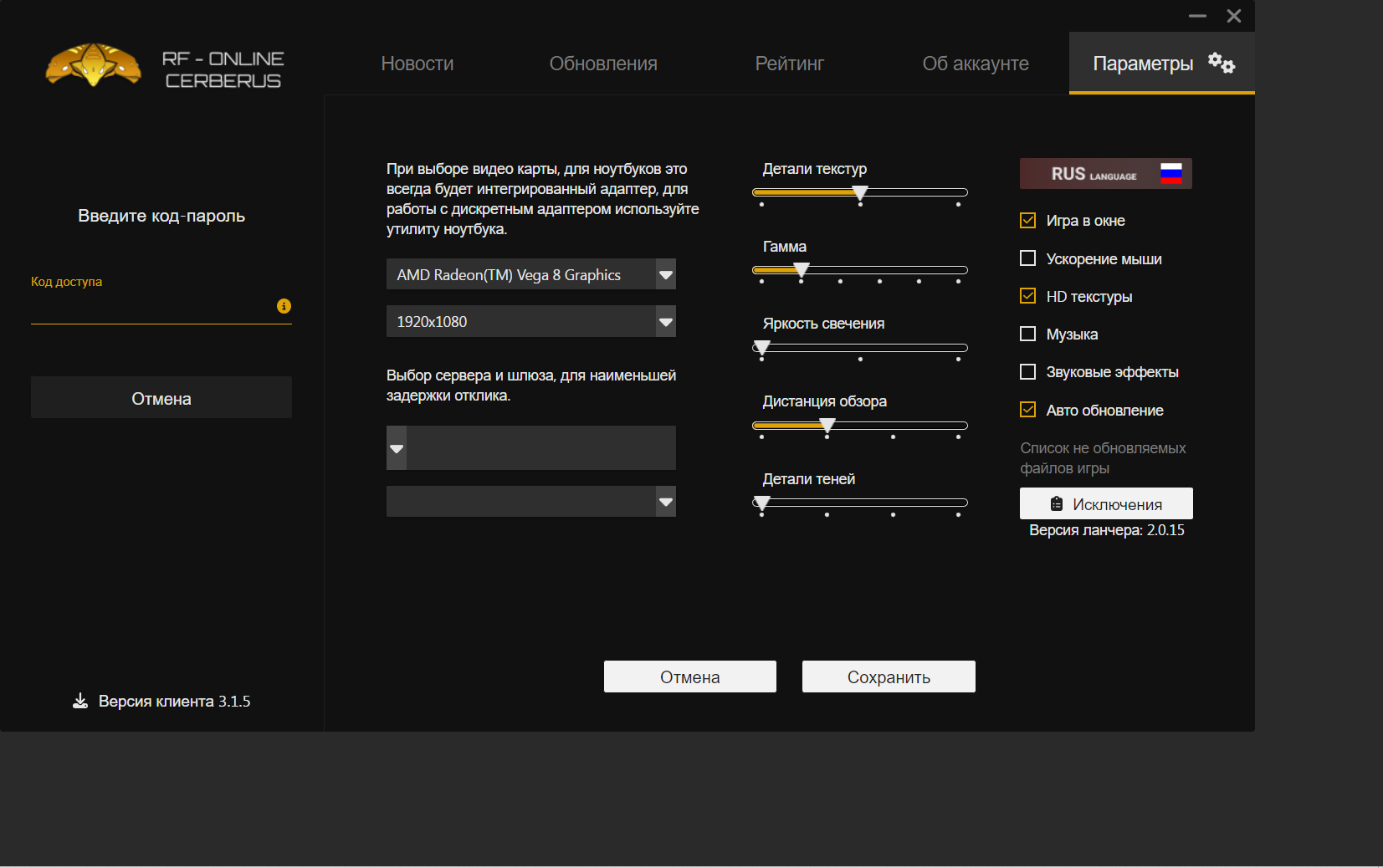Click Отмена button under settings
Screen dimensions: 1383x868
click(689, 677)
